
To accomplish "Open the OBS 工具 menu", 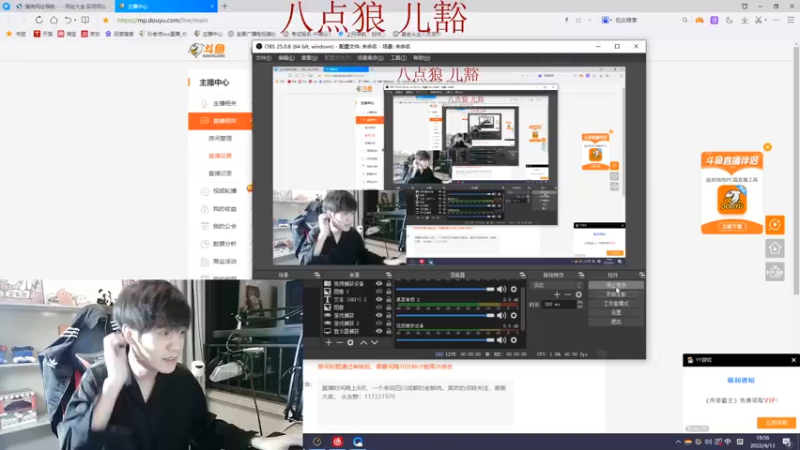I will pos(398,58).
